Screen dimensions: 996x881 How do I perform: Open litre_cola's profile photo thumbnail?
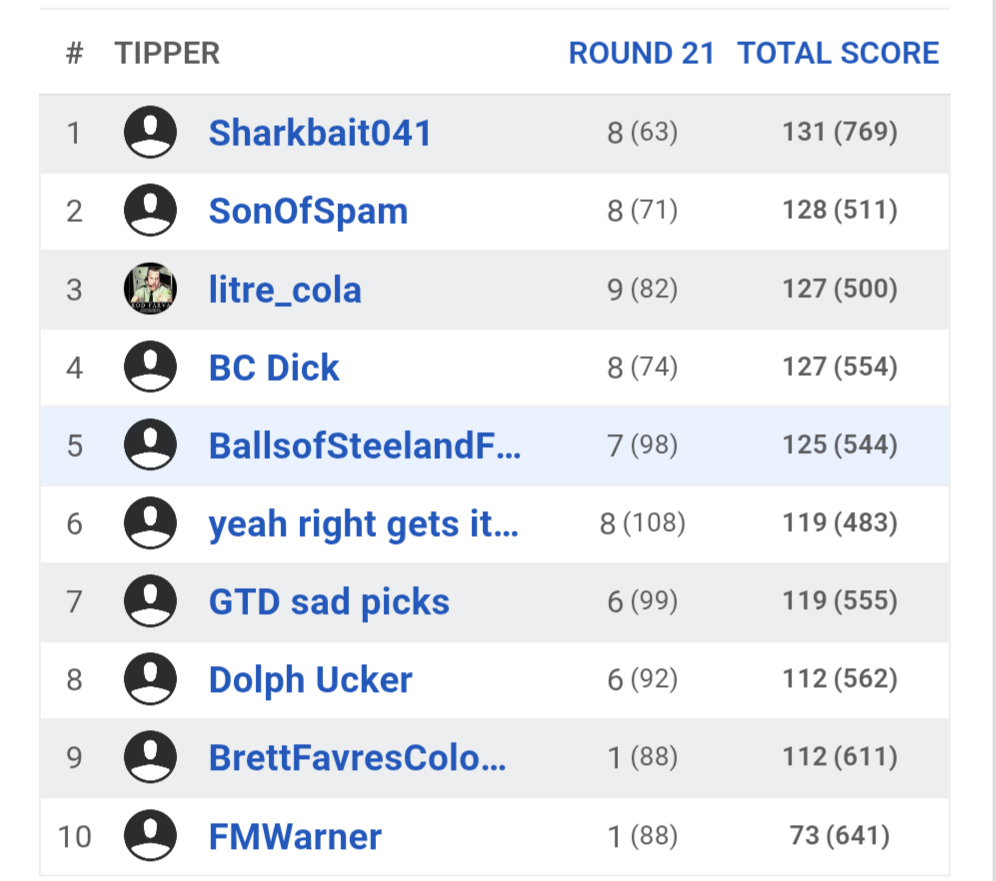point(150,289)
